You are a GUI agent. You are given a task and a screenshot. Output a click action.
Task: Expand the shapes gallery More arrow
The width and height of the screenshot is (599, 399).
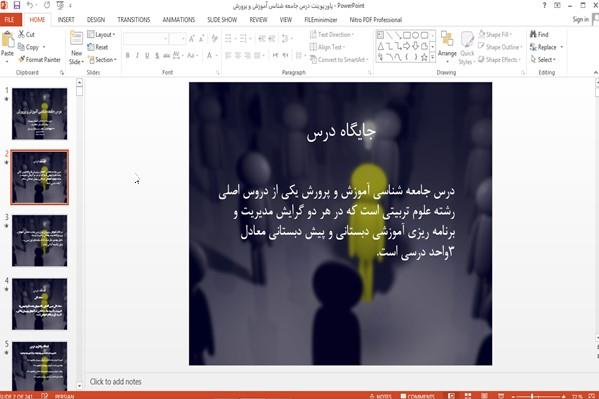click(x=432, y=57)
